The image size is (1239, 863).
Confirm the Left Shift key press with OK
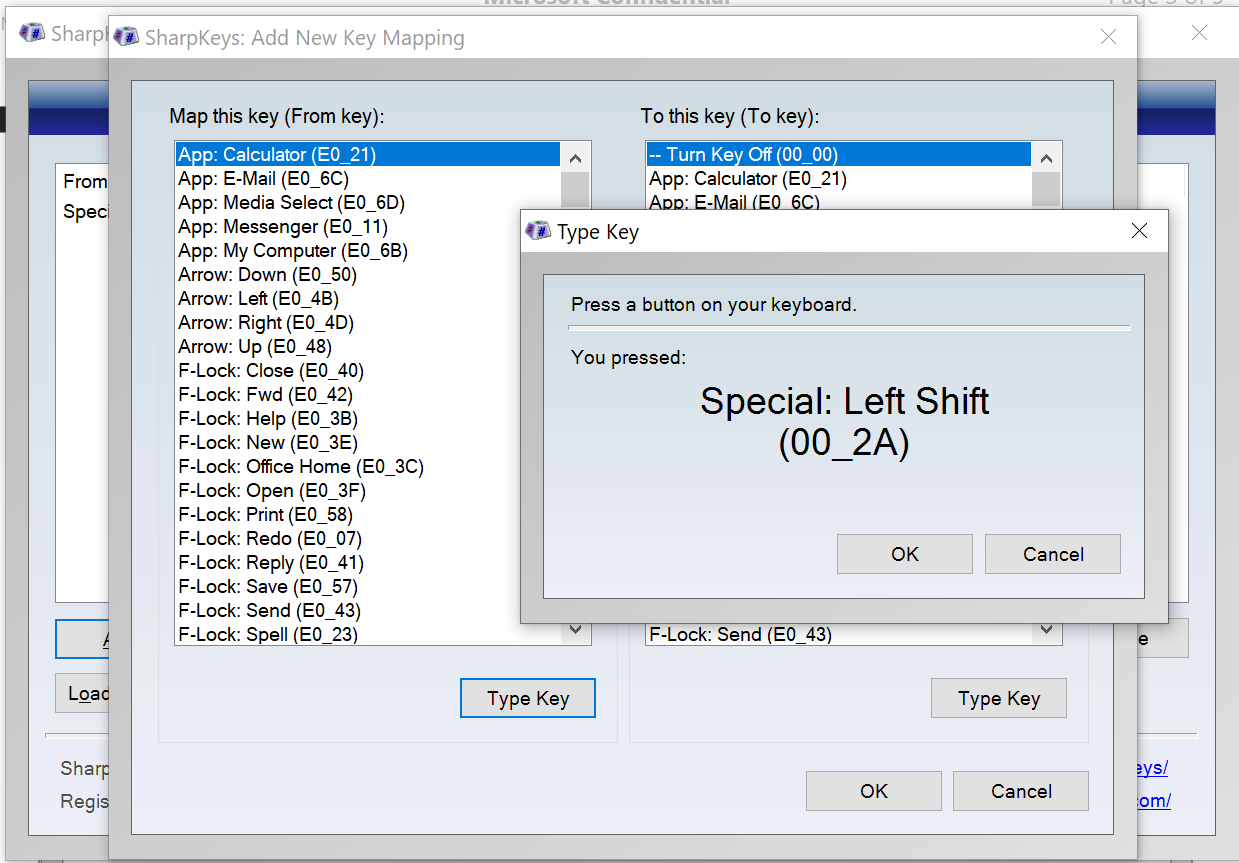click(x=904, y=553)
